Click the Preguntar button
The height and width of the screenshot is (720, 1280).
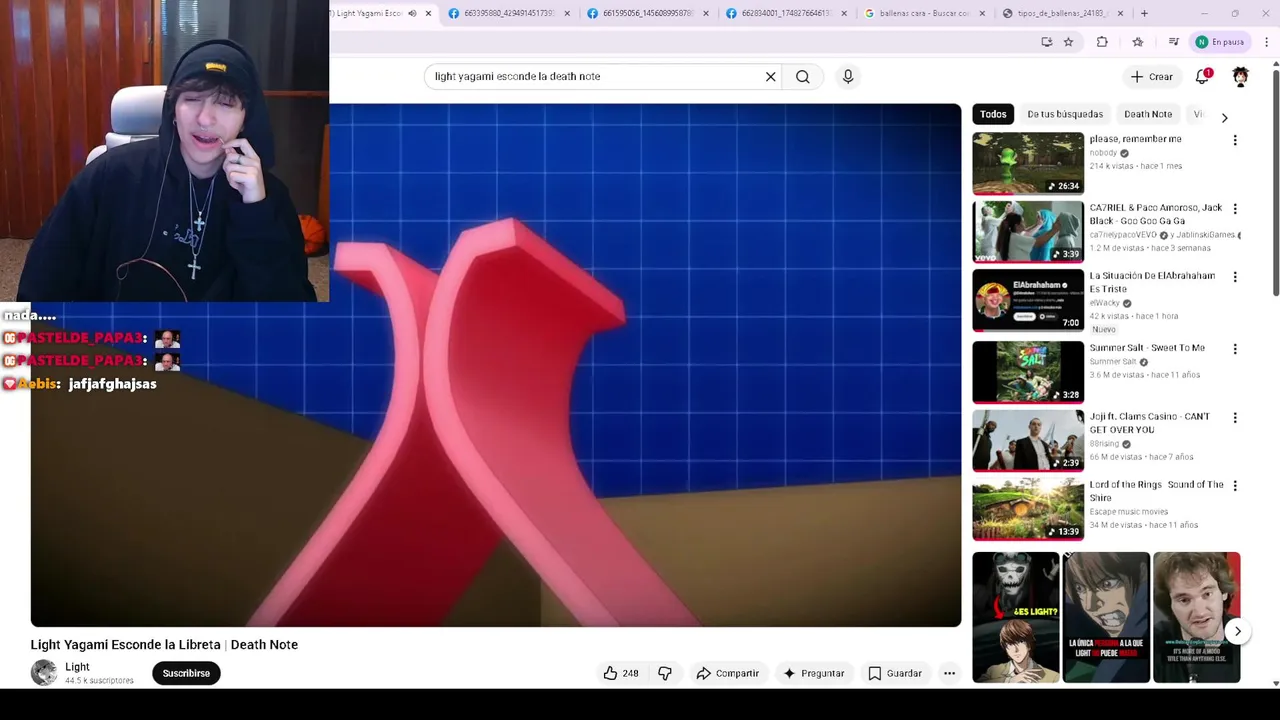[814, 673]
